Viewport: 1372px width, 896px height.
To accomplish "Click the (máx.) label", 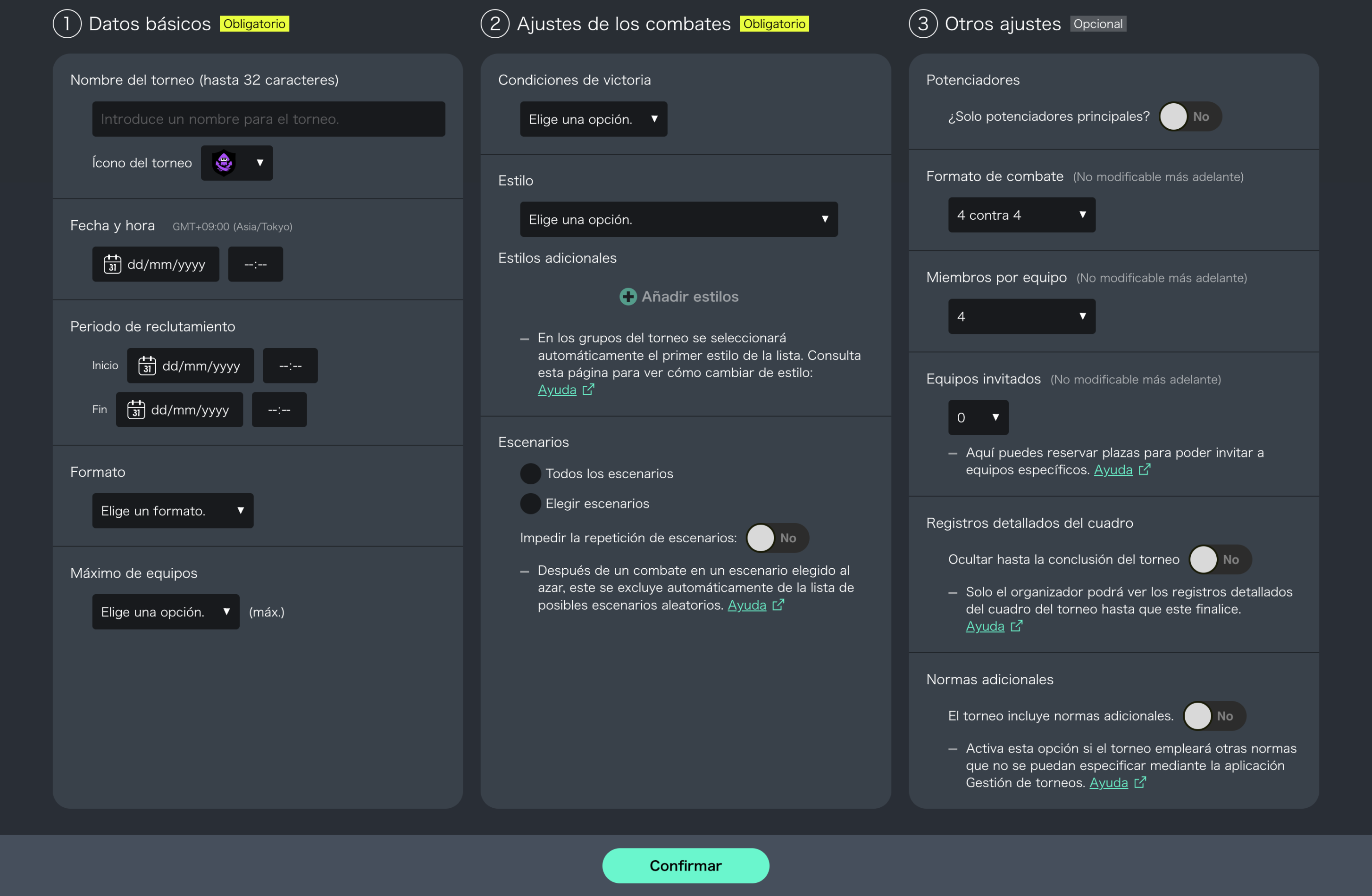I will [x=266, y=612].
